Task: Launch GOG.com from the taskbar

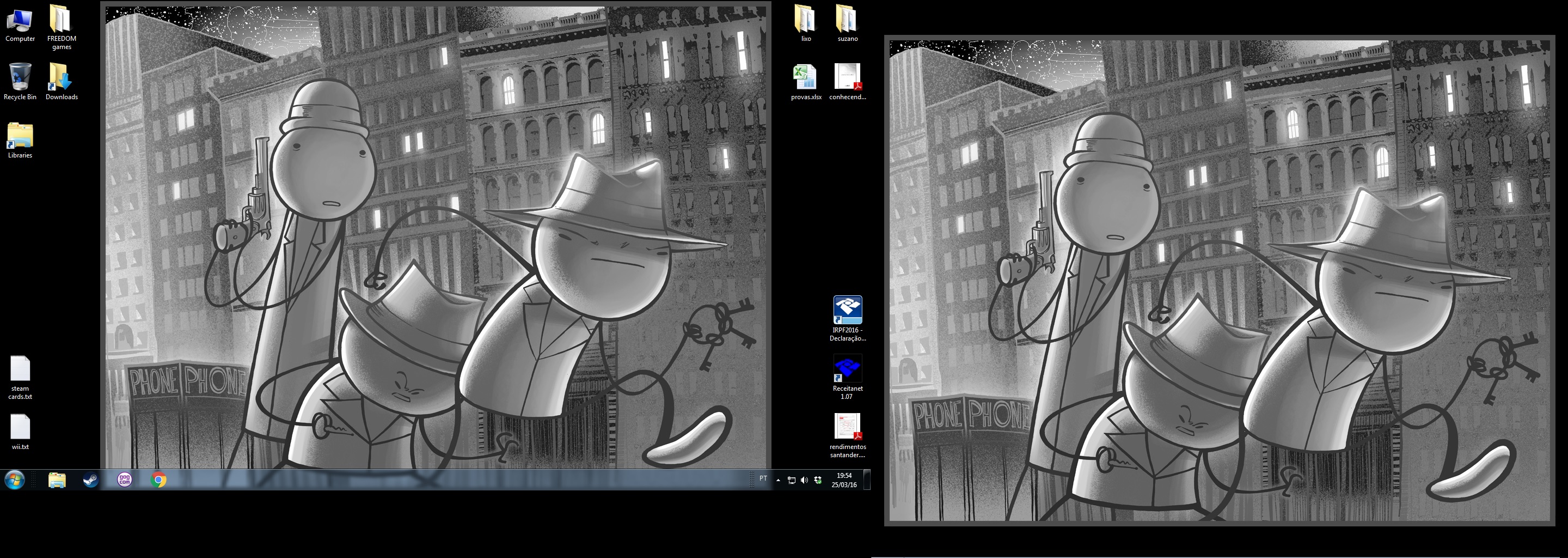Action: click(124, 480)
